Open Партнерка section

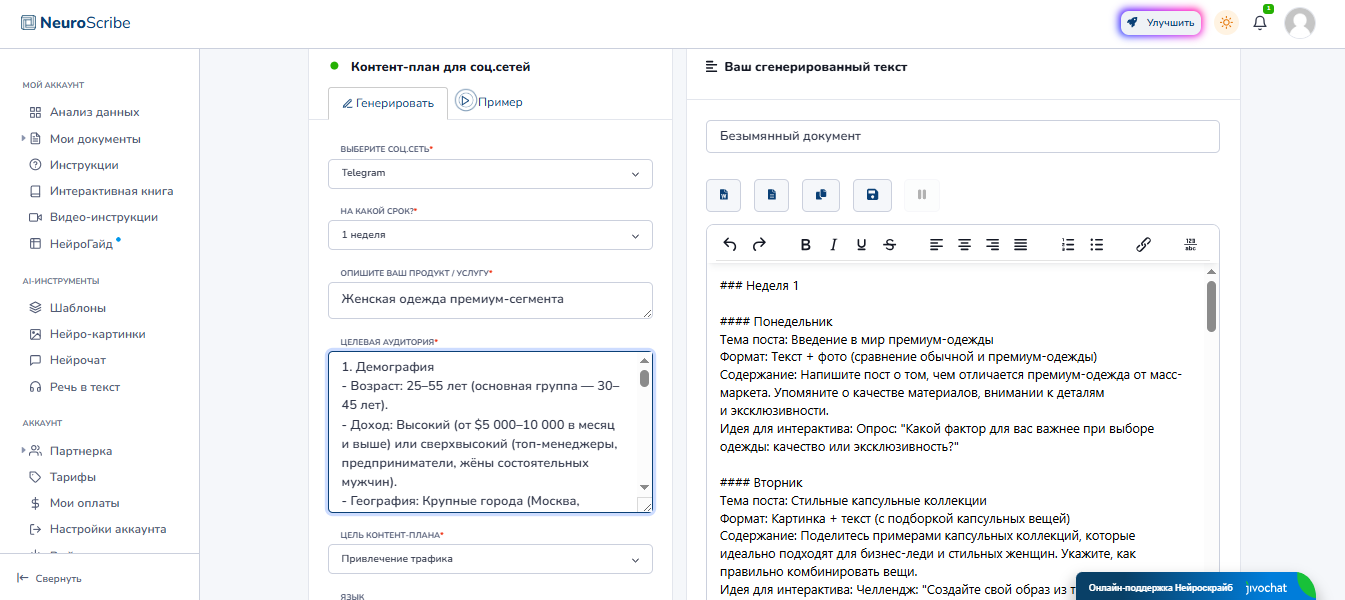(81, 451)
